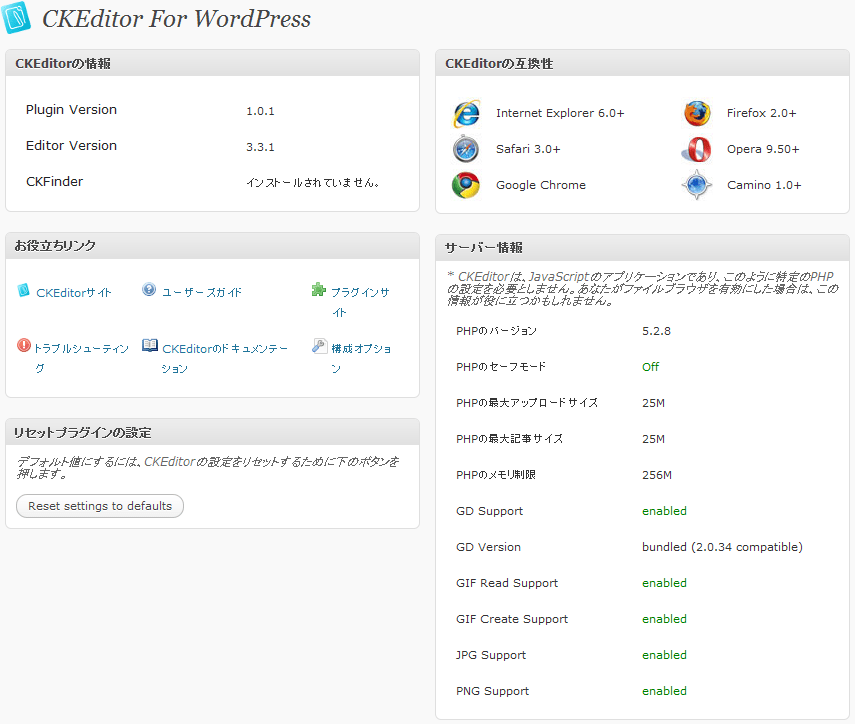The height and width of the screenshot is (724, 855).
Task: Click the CKEditor site link icon
Action: point(23,290)
